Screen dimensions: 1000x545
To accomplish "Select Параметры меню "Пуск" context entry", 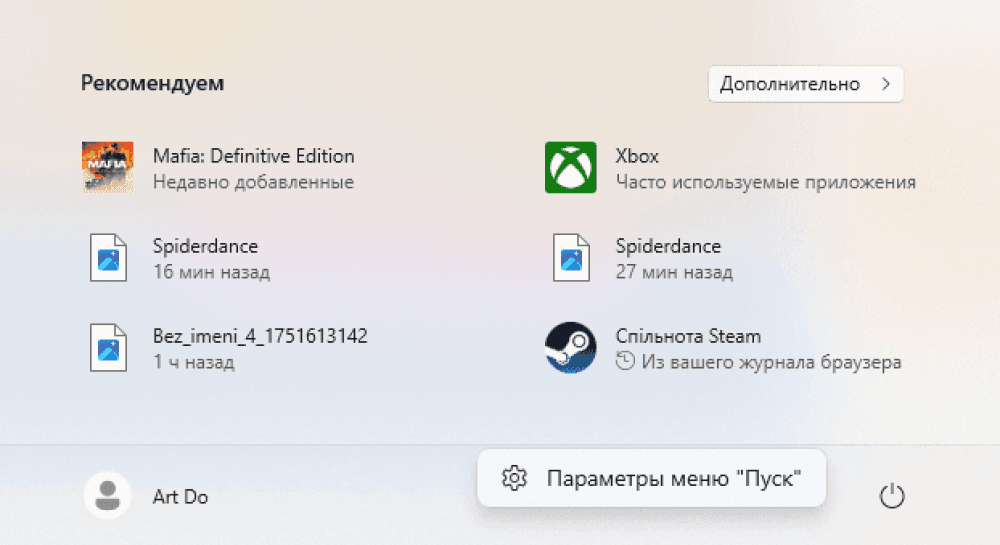I will tap(674, 478).
